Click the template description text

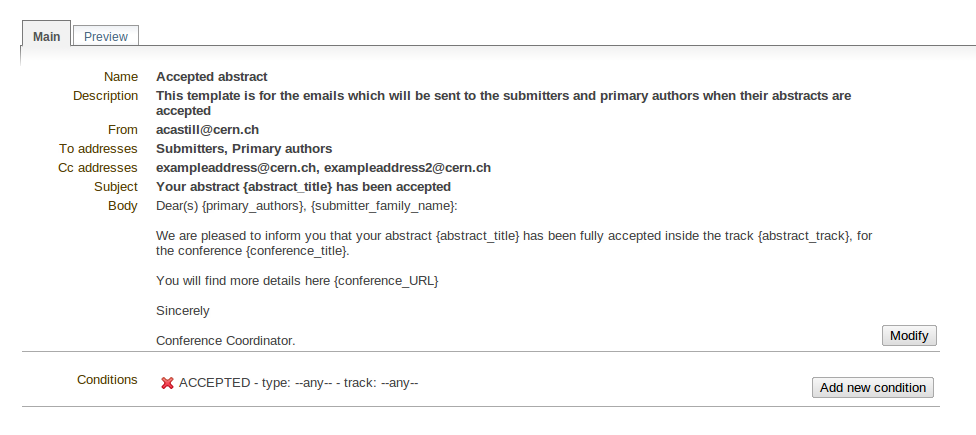coord(504,103)
